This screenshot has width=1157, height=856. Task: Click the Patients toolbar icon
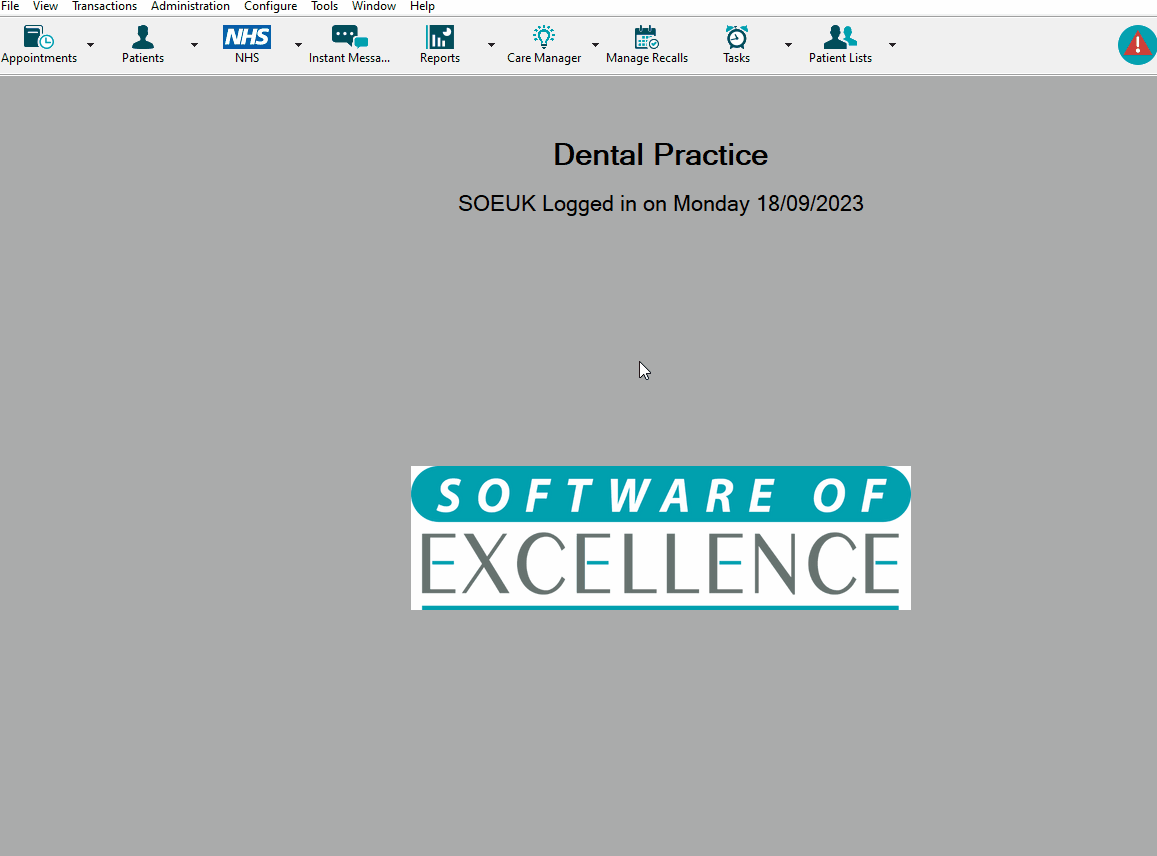click(142, 38)
